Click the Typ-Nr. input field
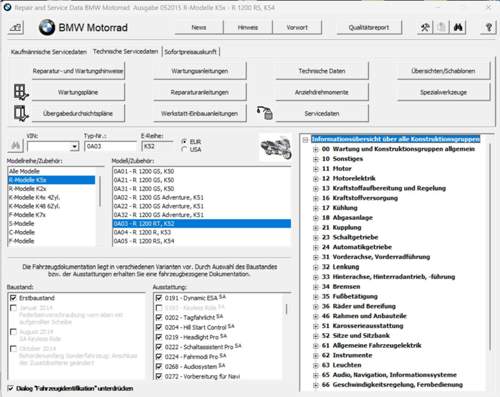 click(x=110, y=146)
